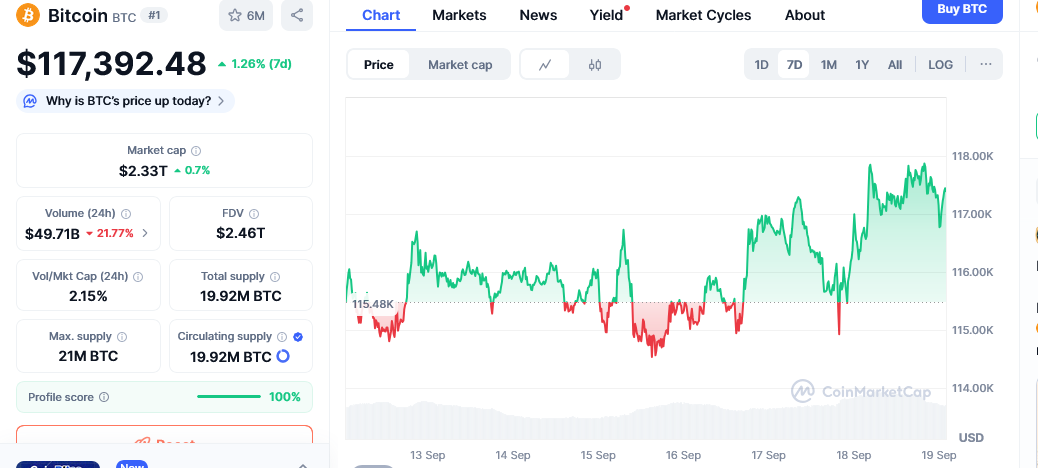This screenshot has width=1038, height=468.
Task: Click the Bitcoin orange logo icon
Action: click(x=28, y=15)
